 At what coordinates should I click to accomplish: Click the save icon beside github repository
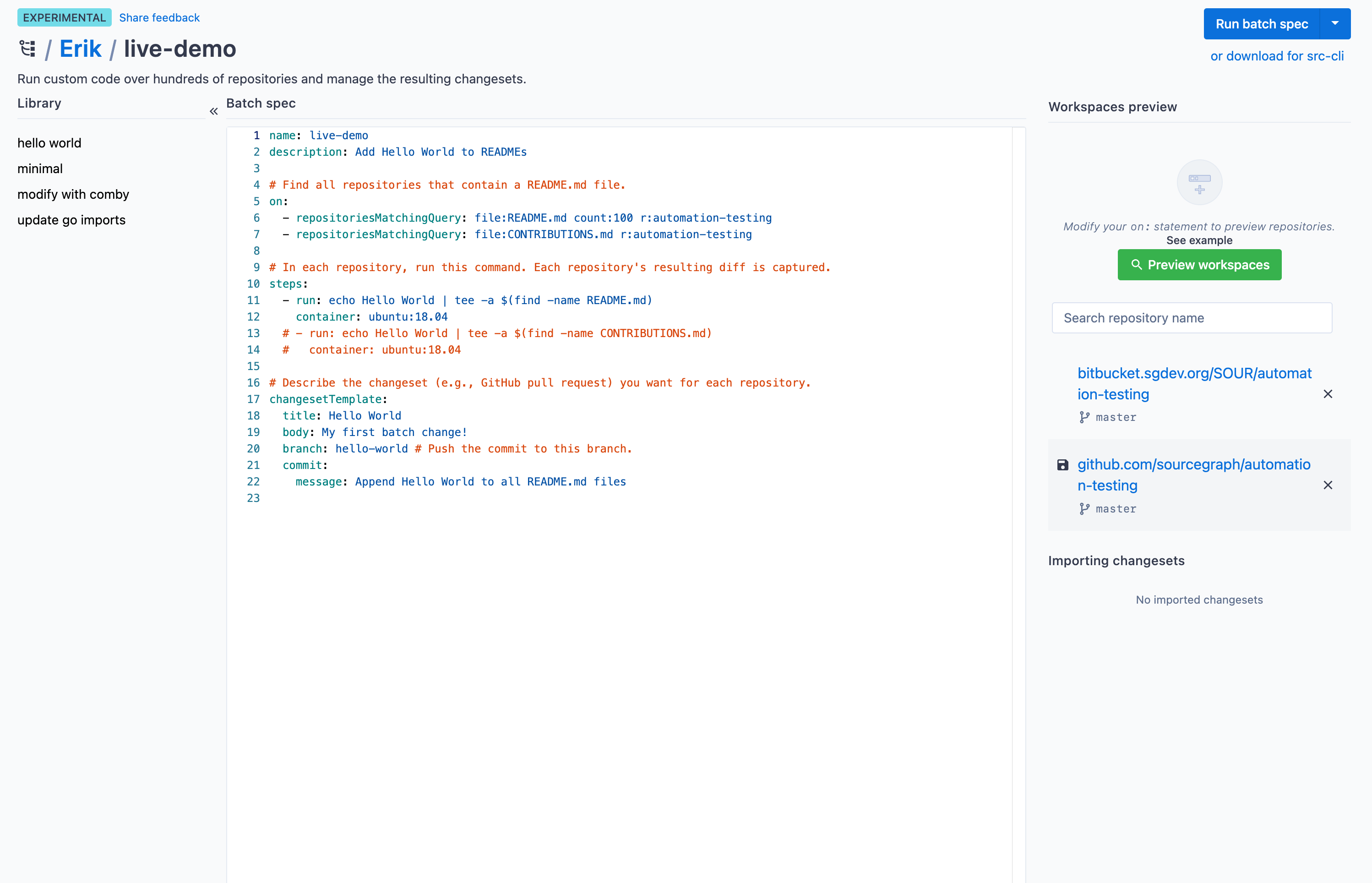point(1062,465)
